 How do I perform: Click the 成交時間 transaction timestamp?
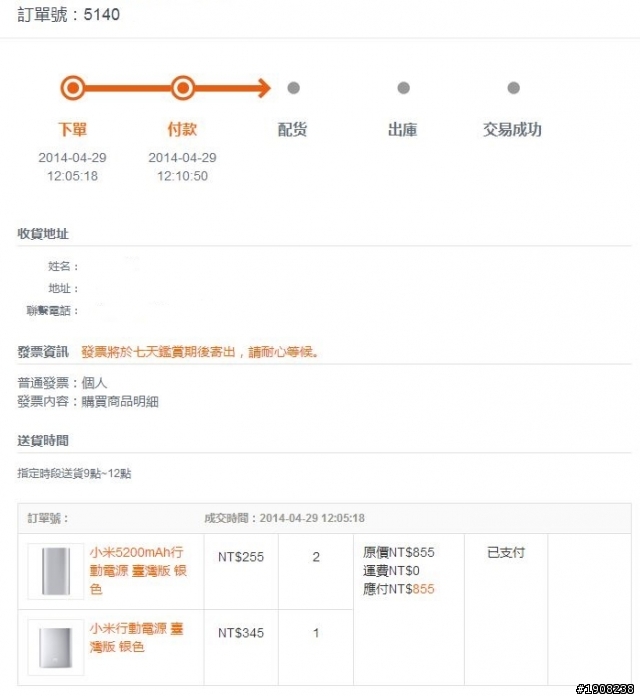pos(284,518)
